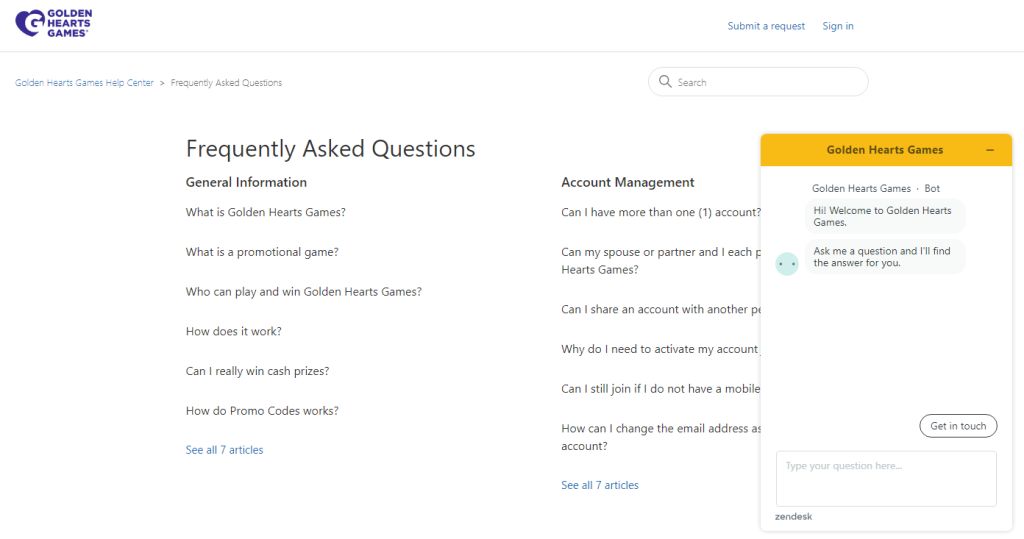Click the Golden Hearts Games logo
Viewport: 1024px width, 539px height.
(52, 24)
